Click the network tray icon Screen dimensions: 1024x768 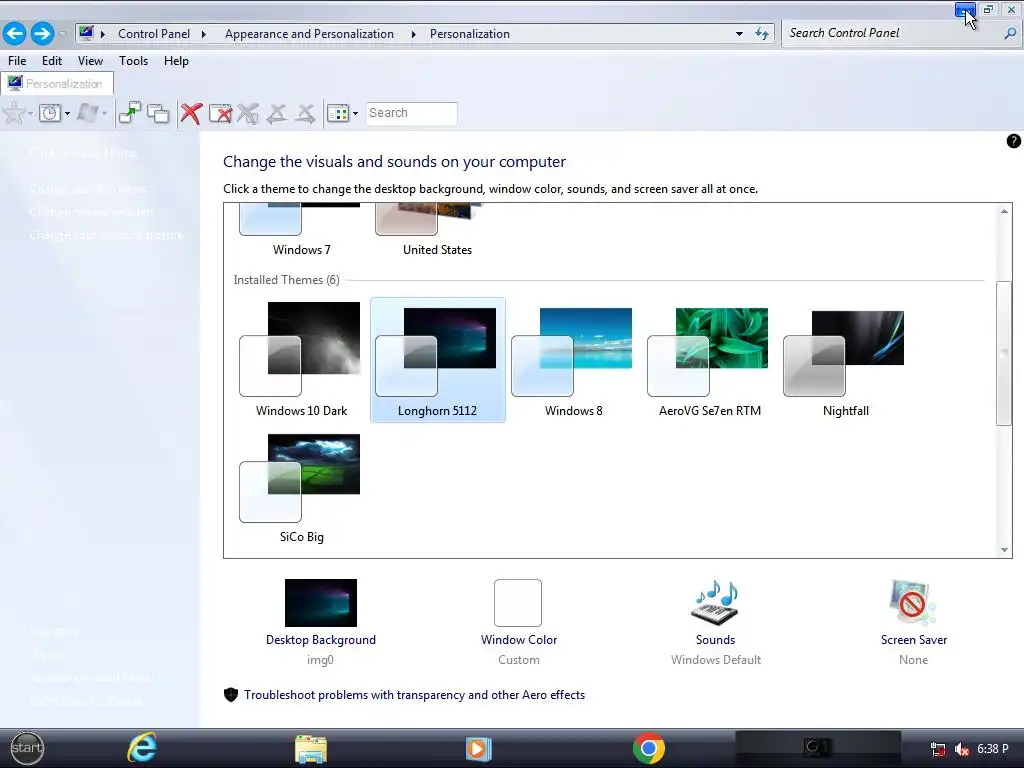[x=938, y=749]
